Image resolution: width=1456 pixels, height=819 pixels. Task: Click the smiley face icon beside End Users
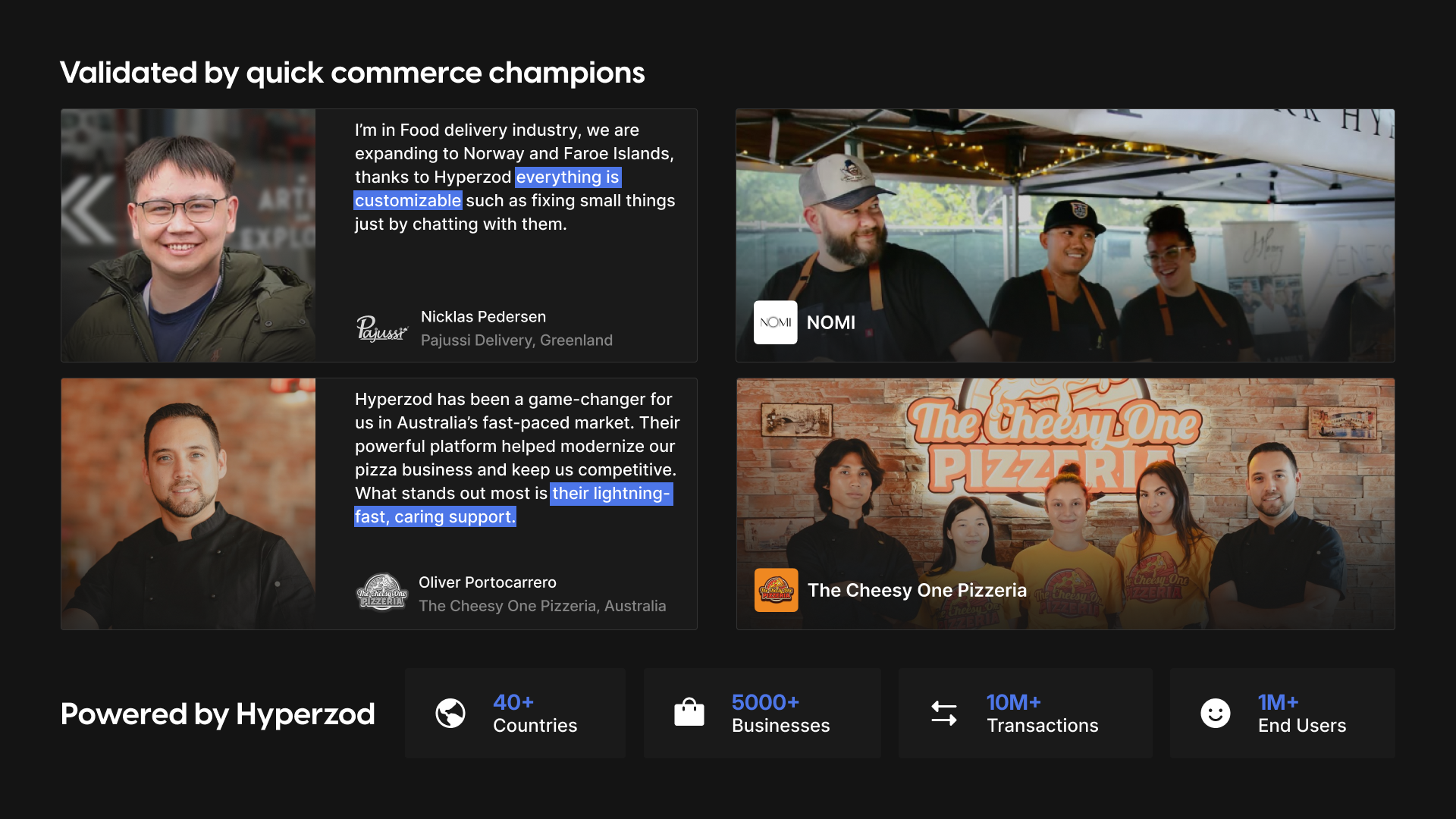click(1216, 713)
